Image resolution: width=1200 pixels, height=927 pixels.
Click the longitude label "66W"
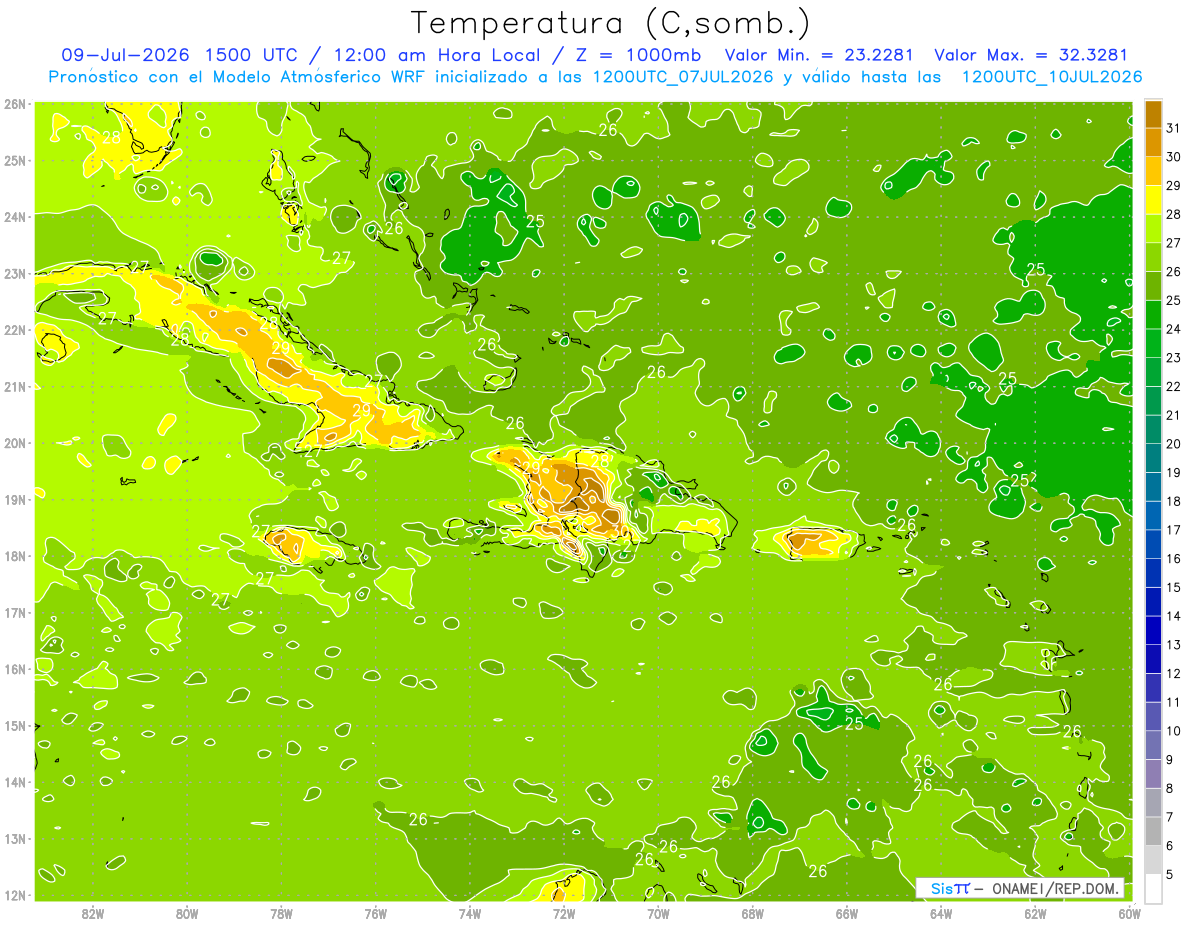tap(847, 913)
